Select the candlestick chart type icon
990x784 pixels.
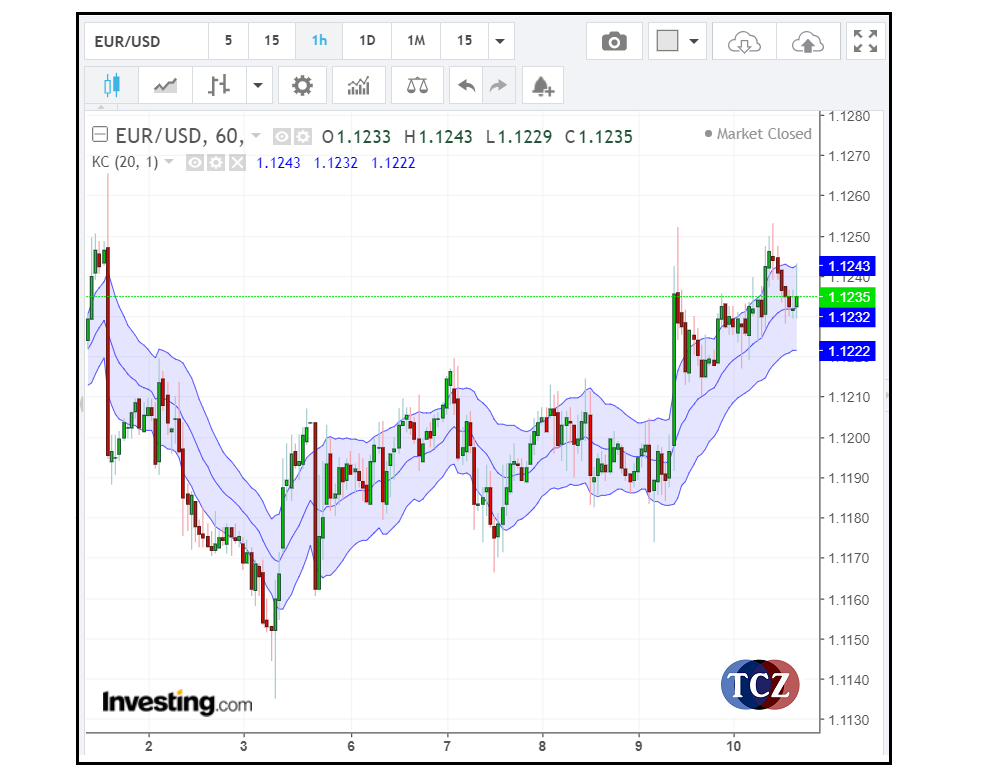(111, 86)
